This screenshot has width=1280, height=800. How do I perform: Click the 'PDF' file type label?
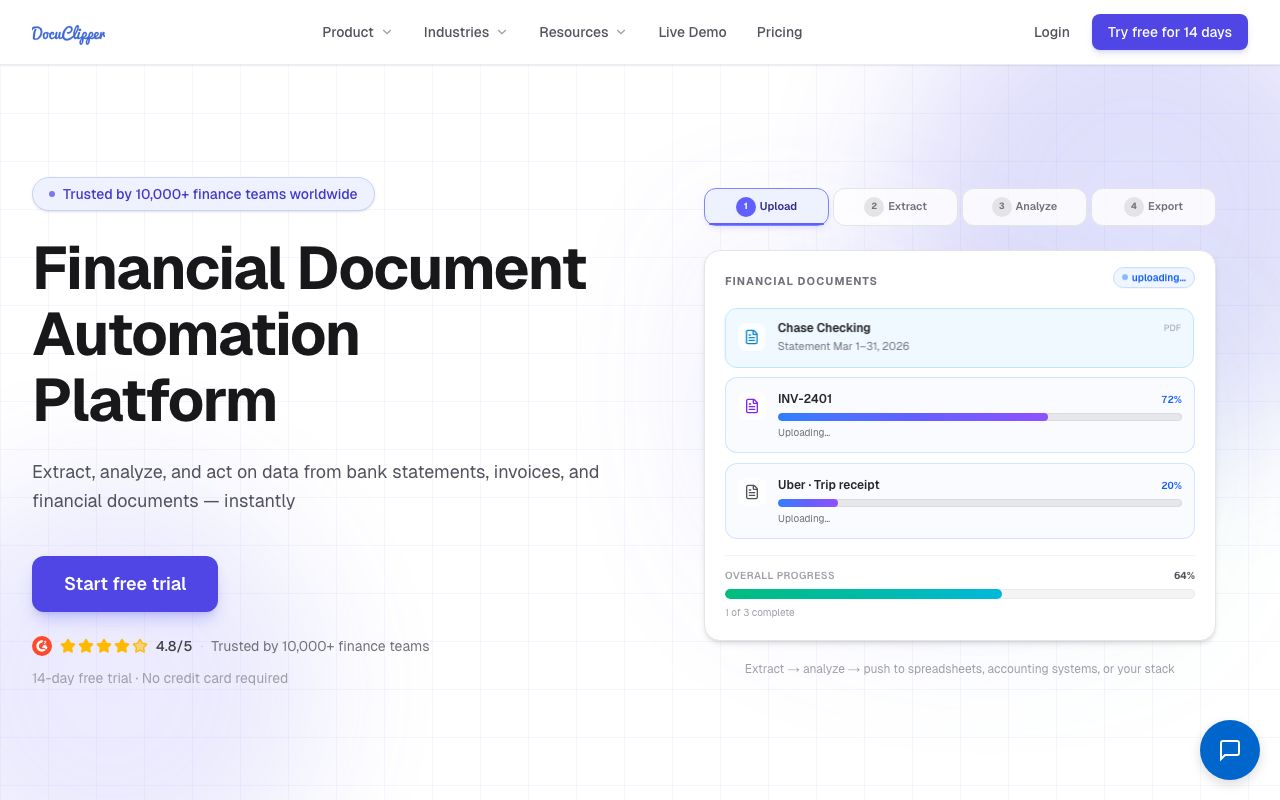click(x=1172, y=327)
